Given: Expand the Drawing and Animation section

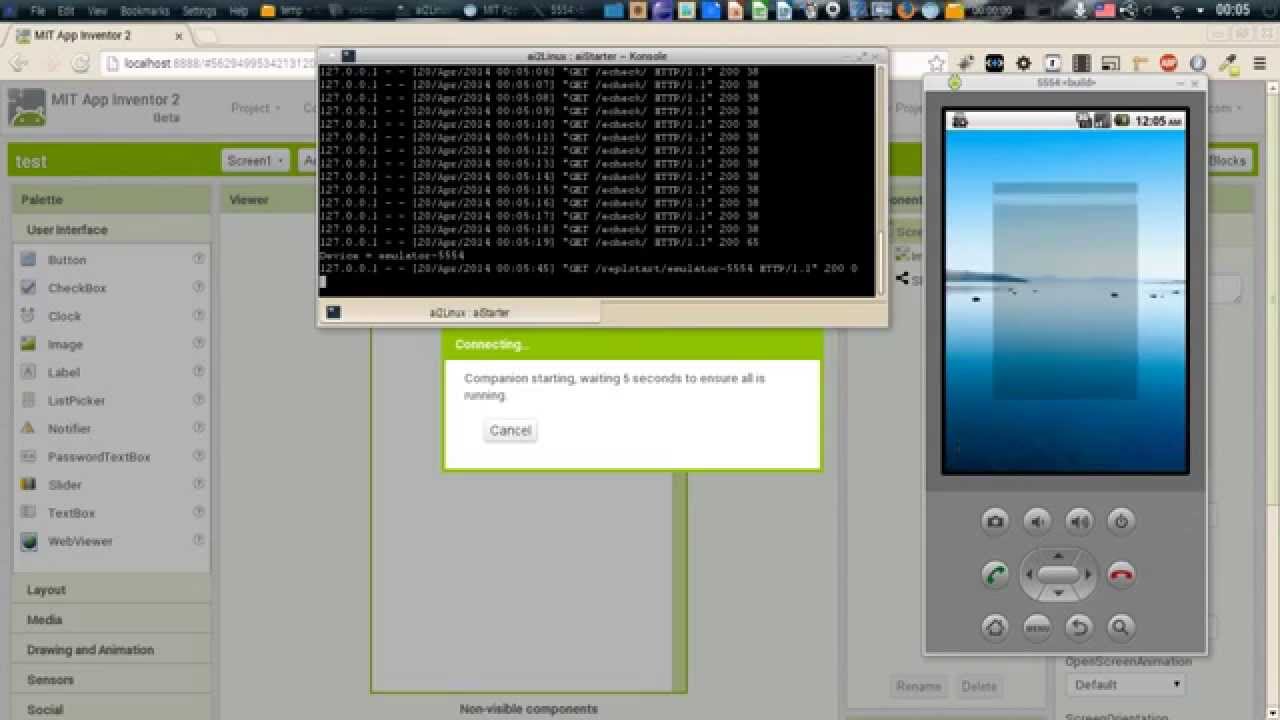Looking at the screenshot, I should (x=112, y=650).
